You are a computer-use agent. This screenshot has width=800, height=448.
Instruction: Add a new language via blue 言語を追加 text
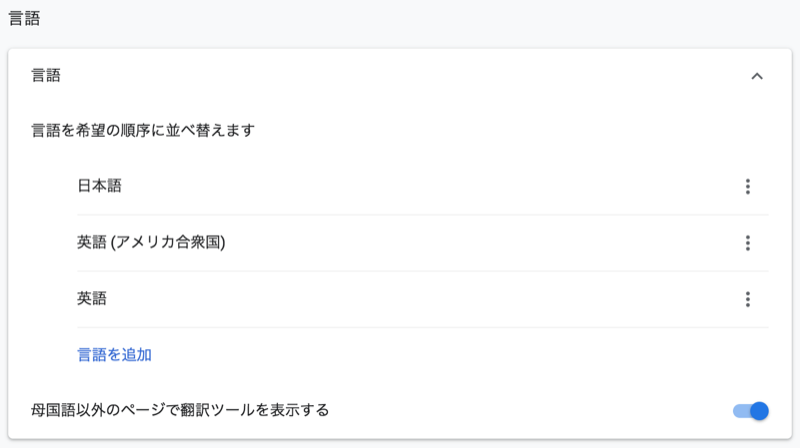click(114, 355)
